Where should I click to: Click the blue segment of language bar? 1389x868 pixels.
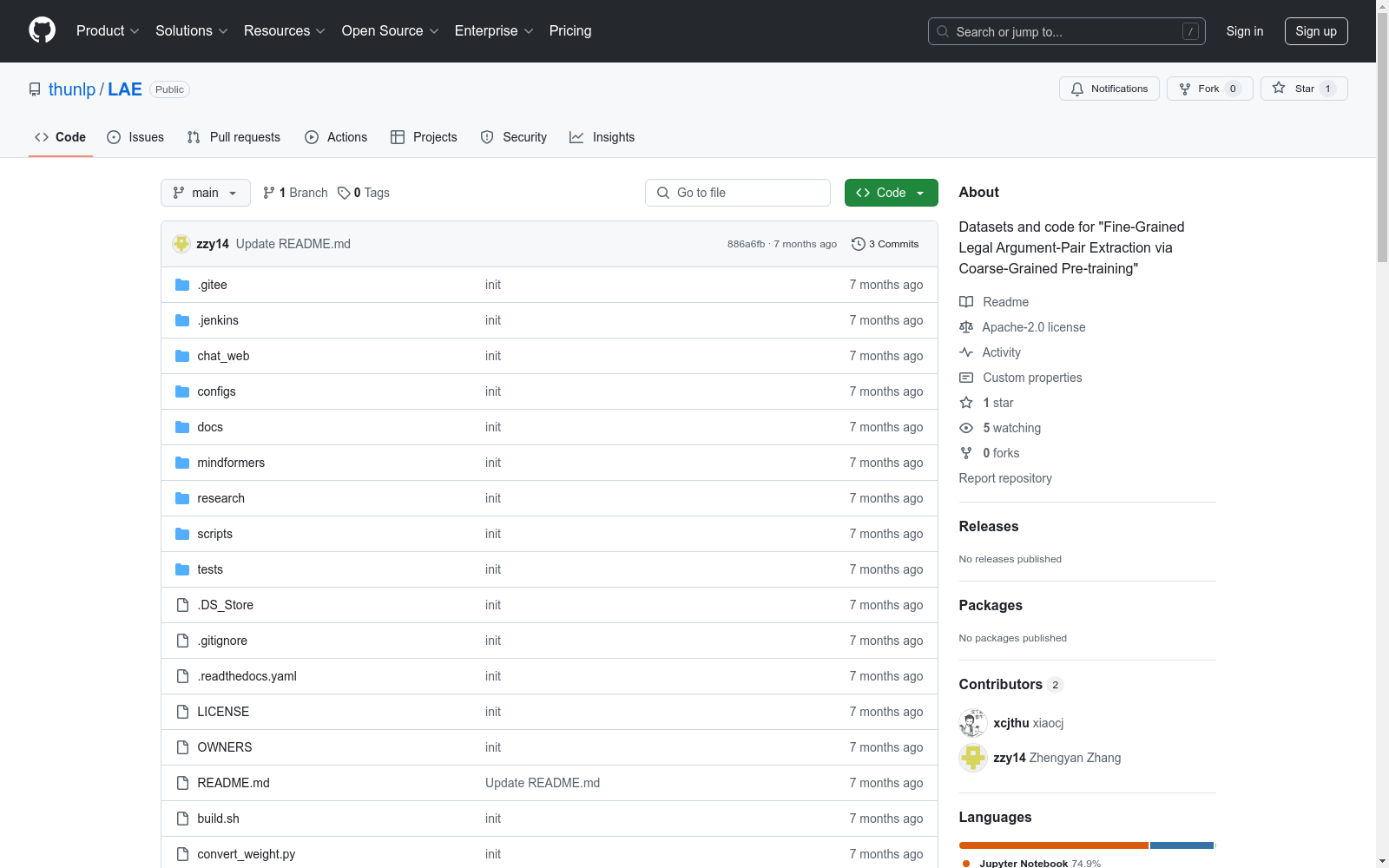(1182, 845)
